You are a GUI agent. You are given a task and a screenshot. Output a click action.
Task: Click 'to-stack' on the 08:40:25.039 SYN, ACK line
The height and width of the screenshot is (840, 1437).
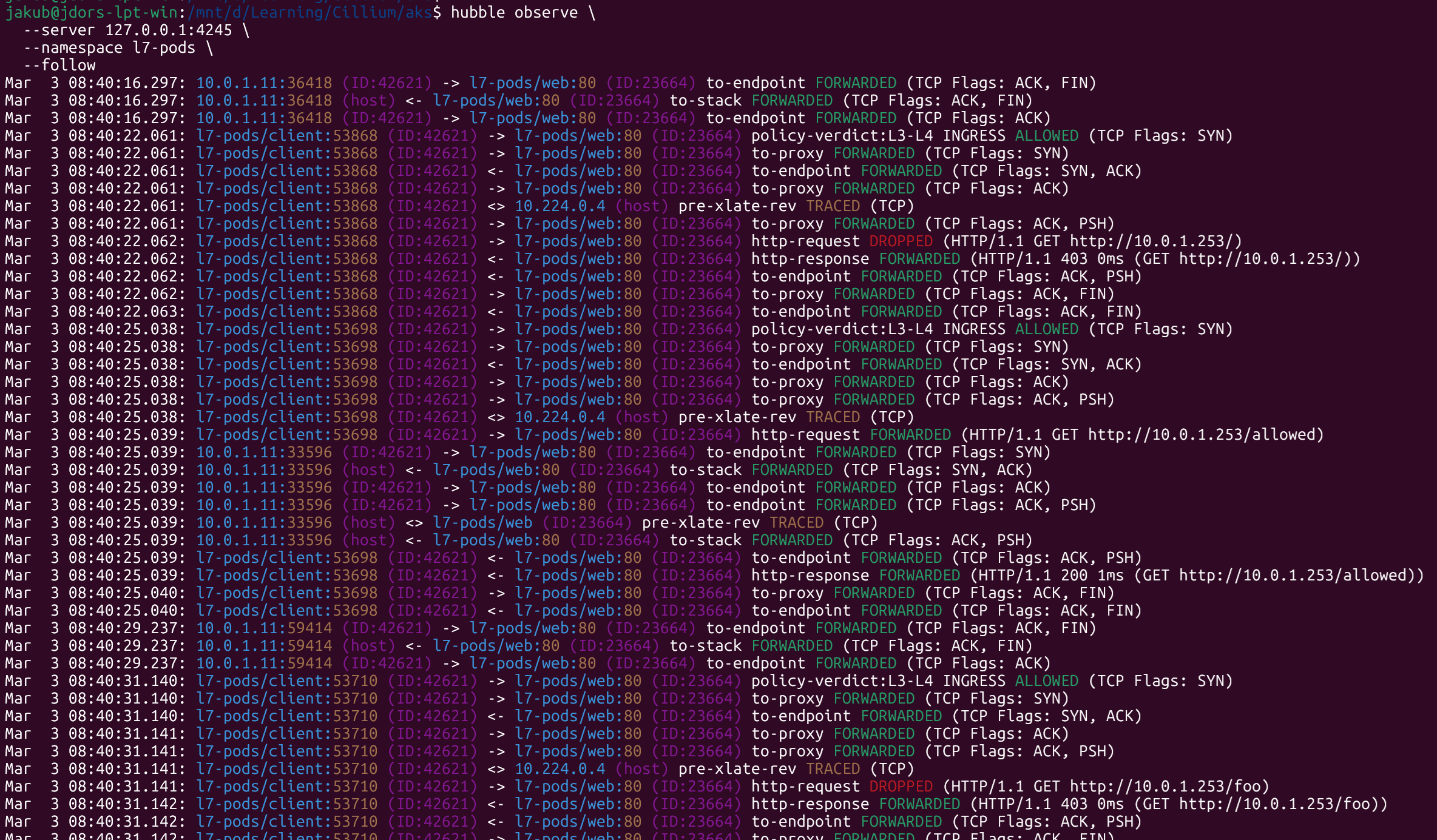click(x=705, y=469)
